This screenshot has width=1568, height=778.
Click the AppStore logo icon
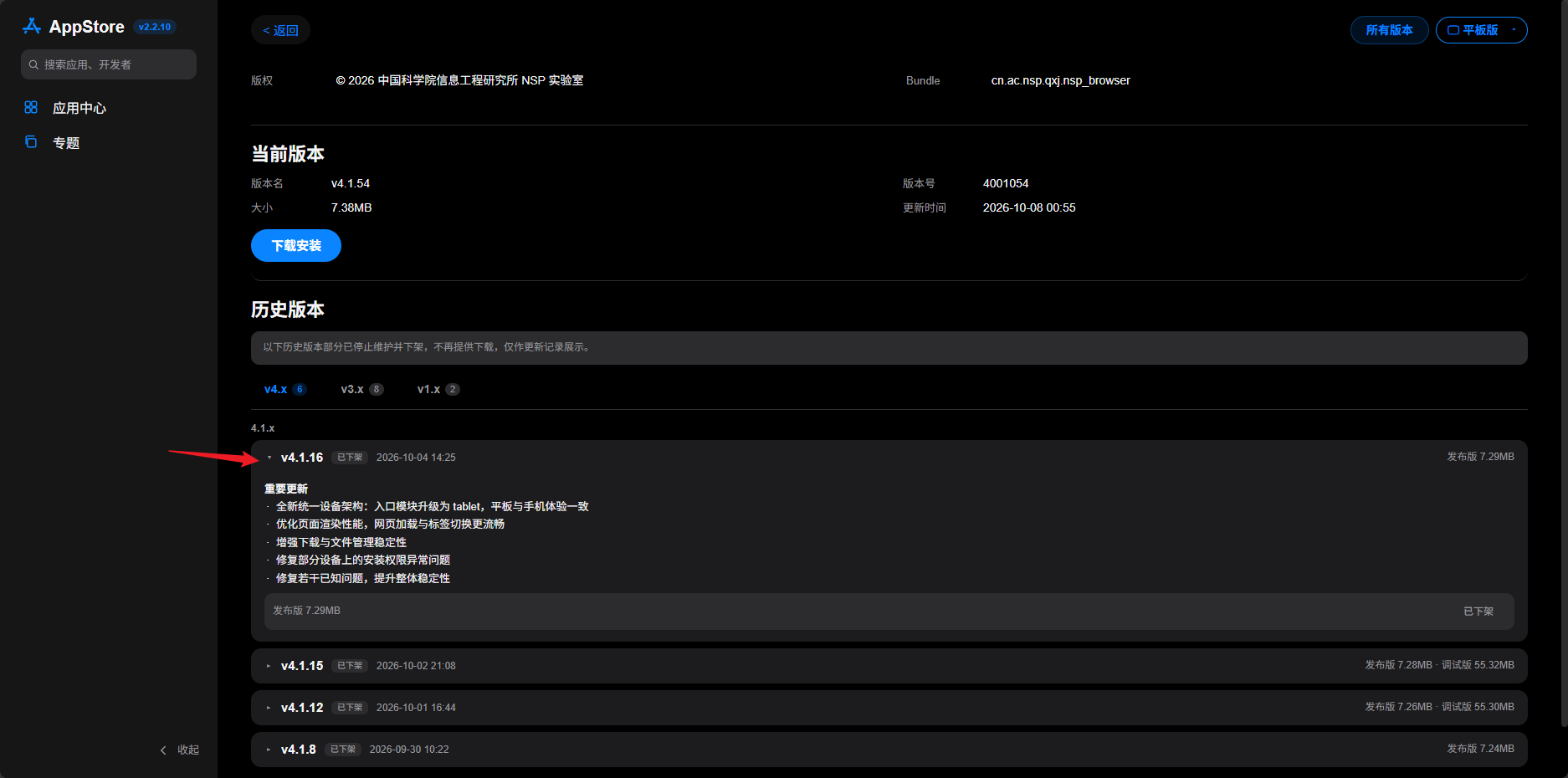tap(32, 26)
